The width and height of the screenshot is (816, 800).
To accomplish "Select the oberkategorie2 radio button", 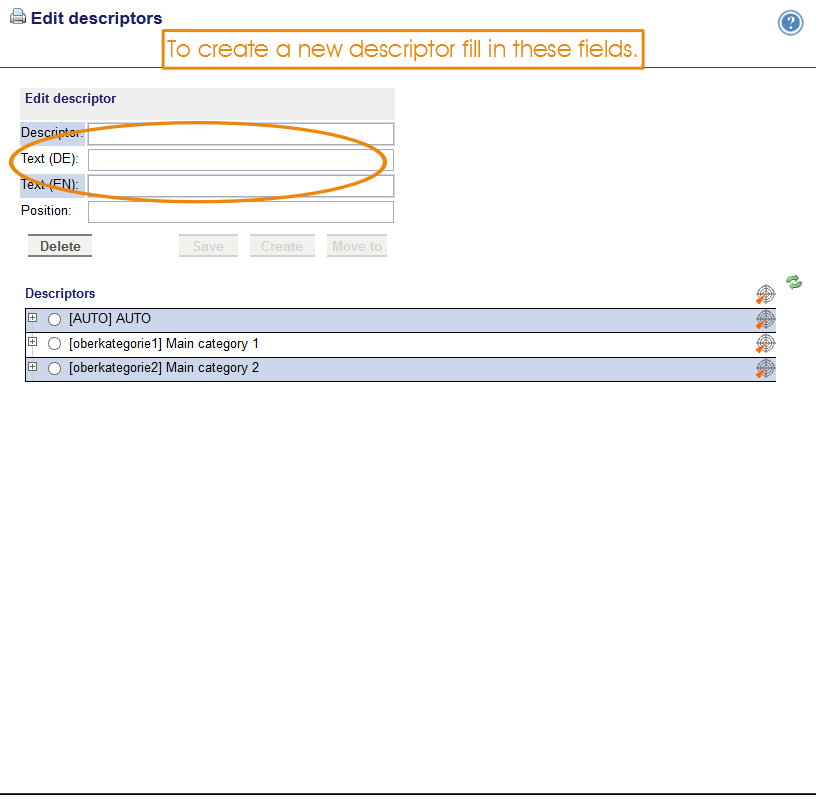I will (54, 369).
